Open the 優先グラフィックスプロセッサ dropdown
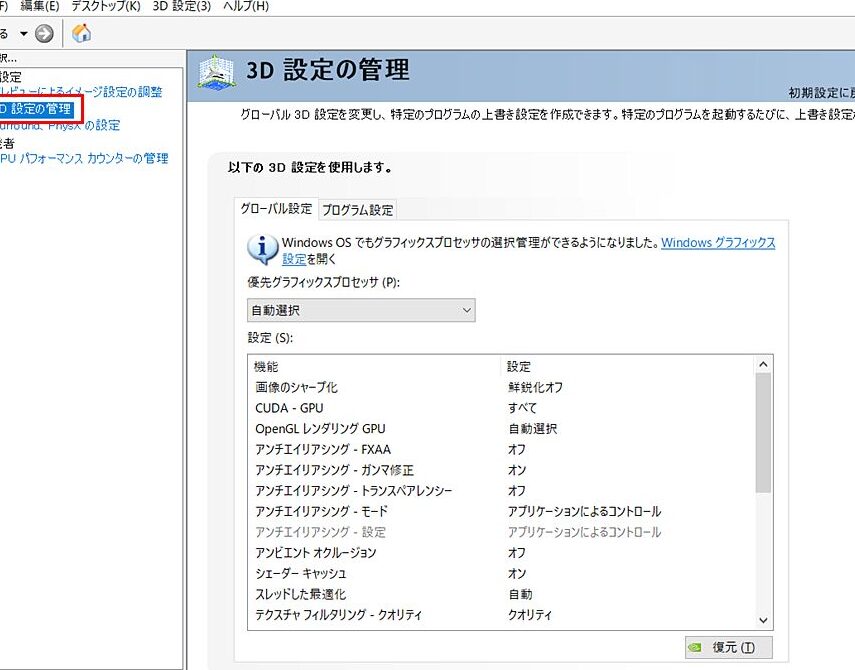The height and width of the screenshot is (670, 855). point(361,310)
